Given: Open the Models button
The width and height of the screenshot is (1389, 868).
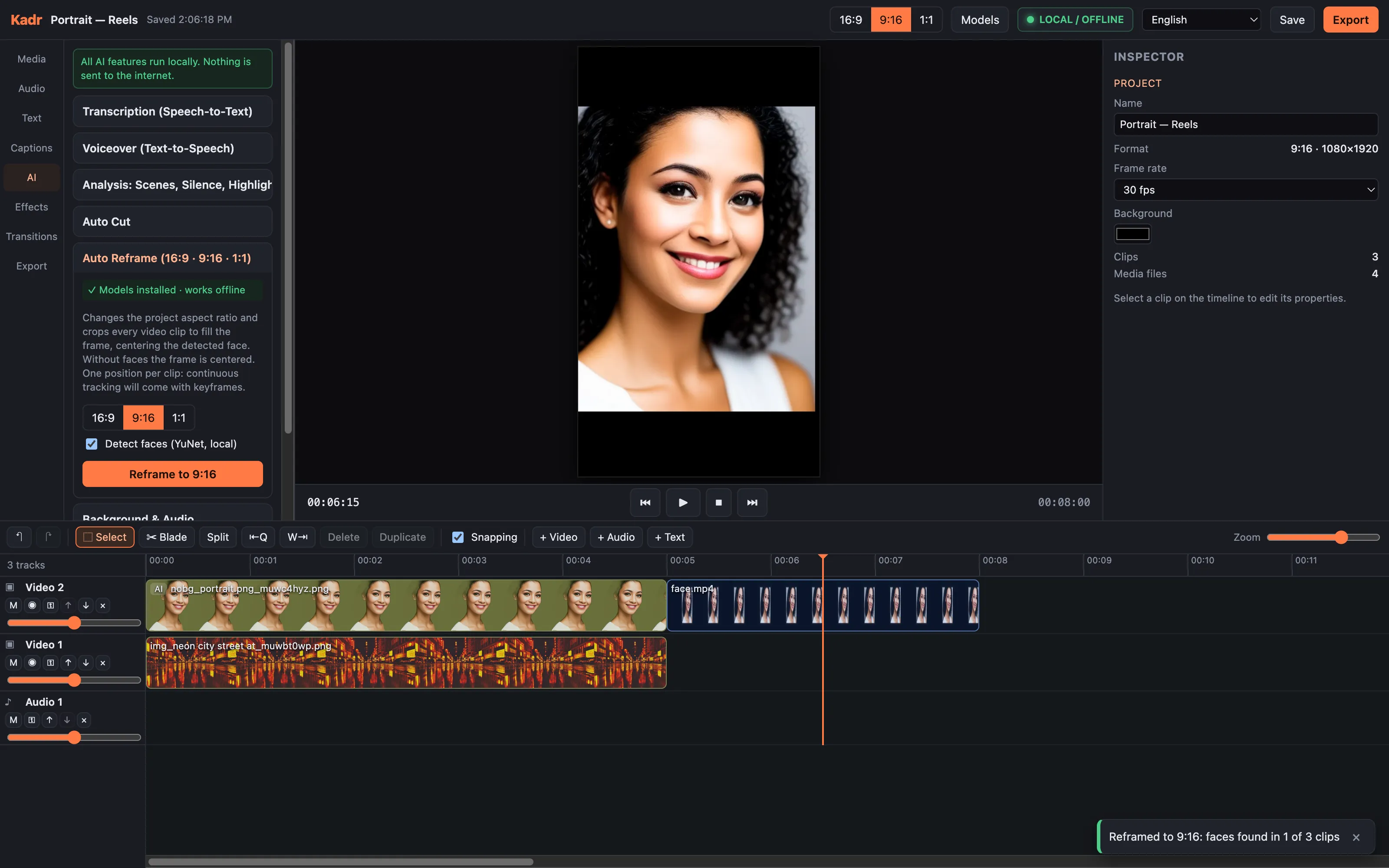Looking at the screenshot, I should coord(980,20).
